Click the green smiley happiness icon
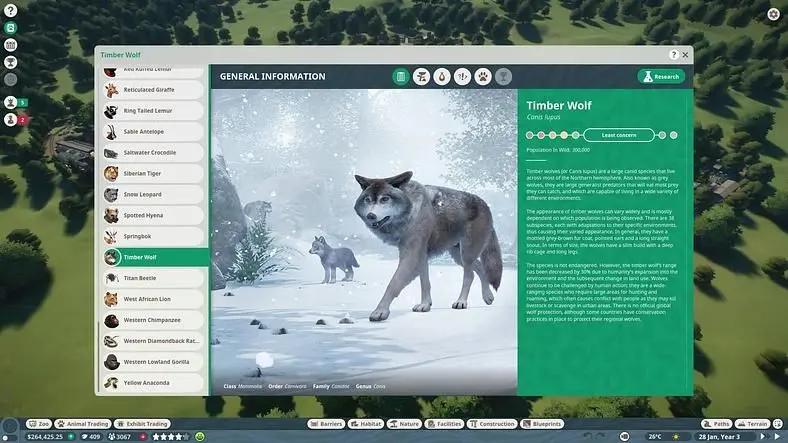The width and height of the screenshot is (788, 443). (200, 436)
